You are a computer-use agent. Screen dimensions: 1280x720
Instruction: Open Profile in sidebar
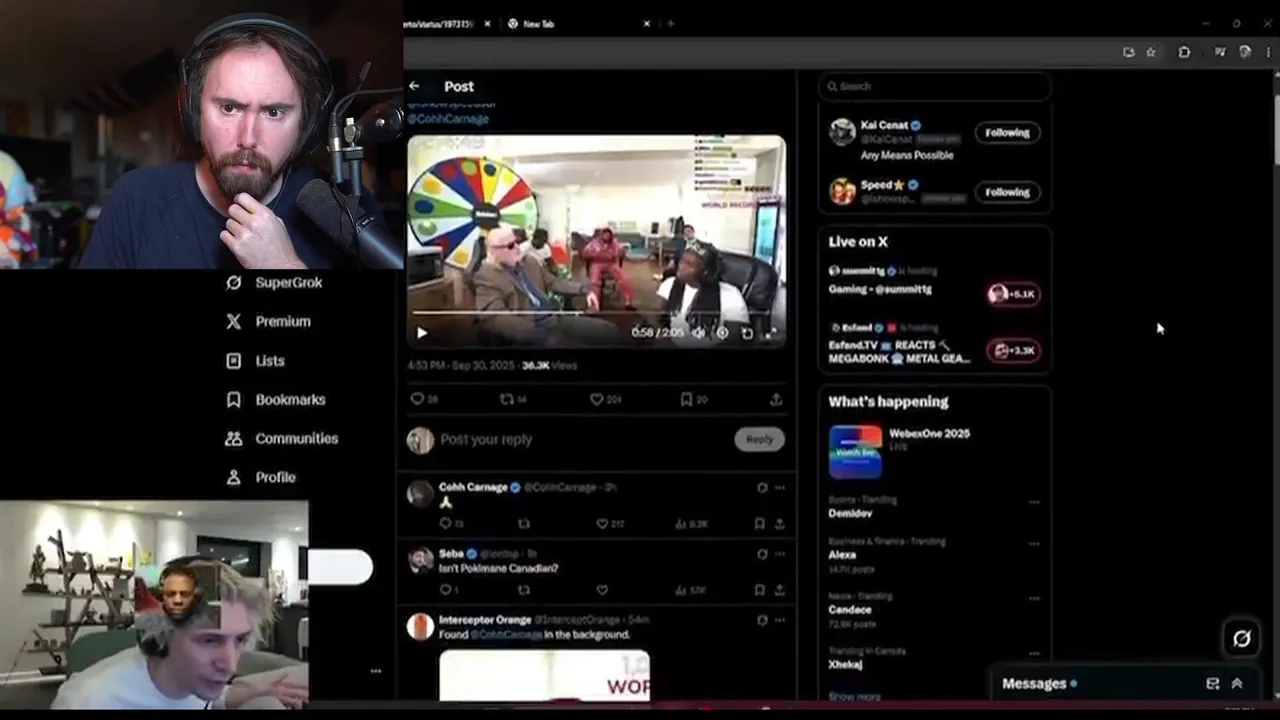pos(260,477)
